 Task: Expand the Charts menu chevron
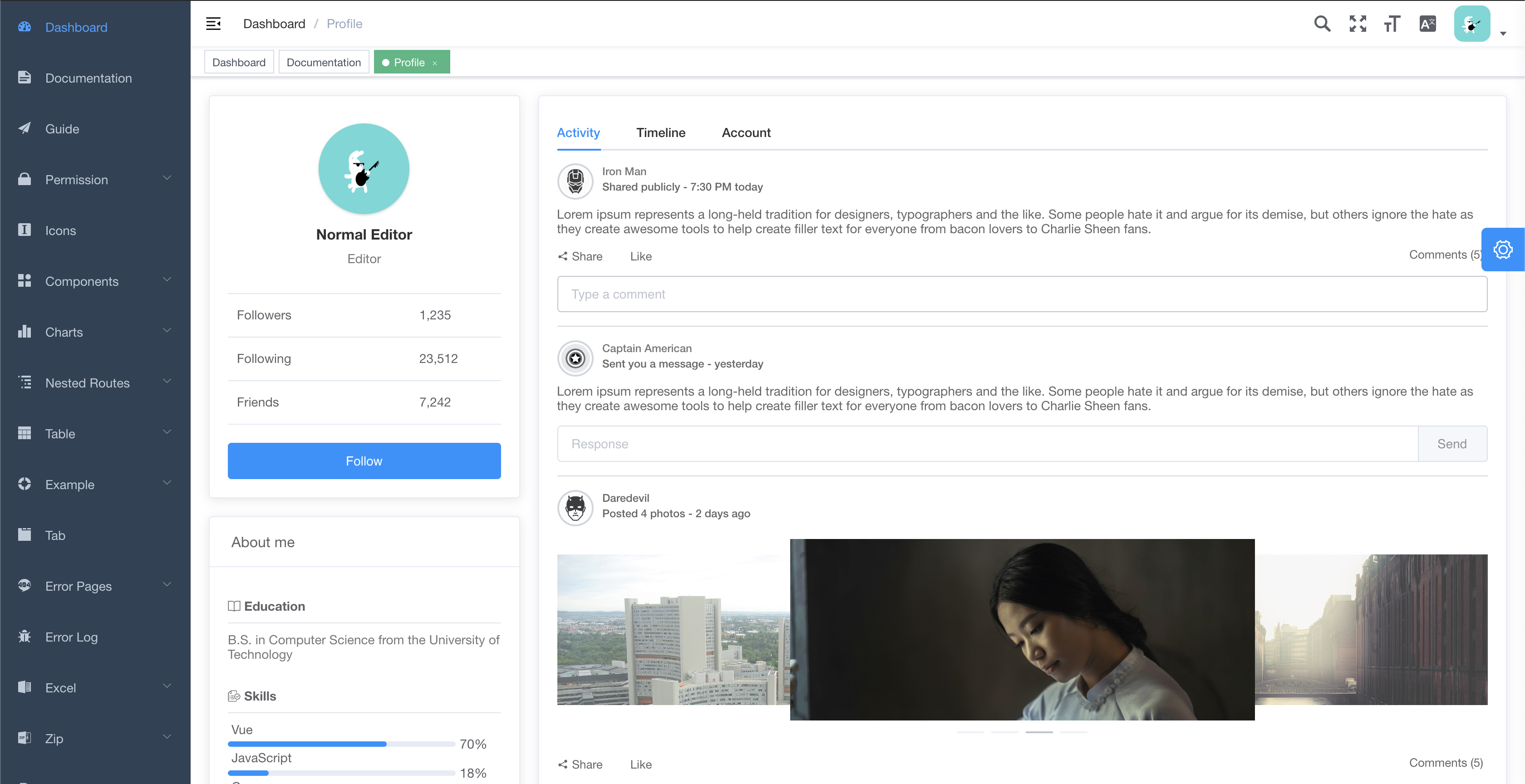[167, 331]
